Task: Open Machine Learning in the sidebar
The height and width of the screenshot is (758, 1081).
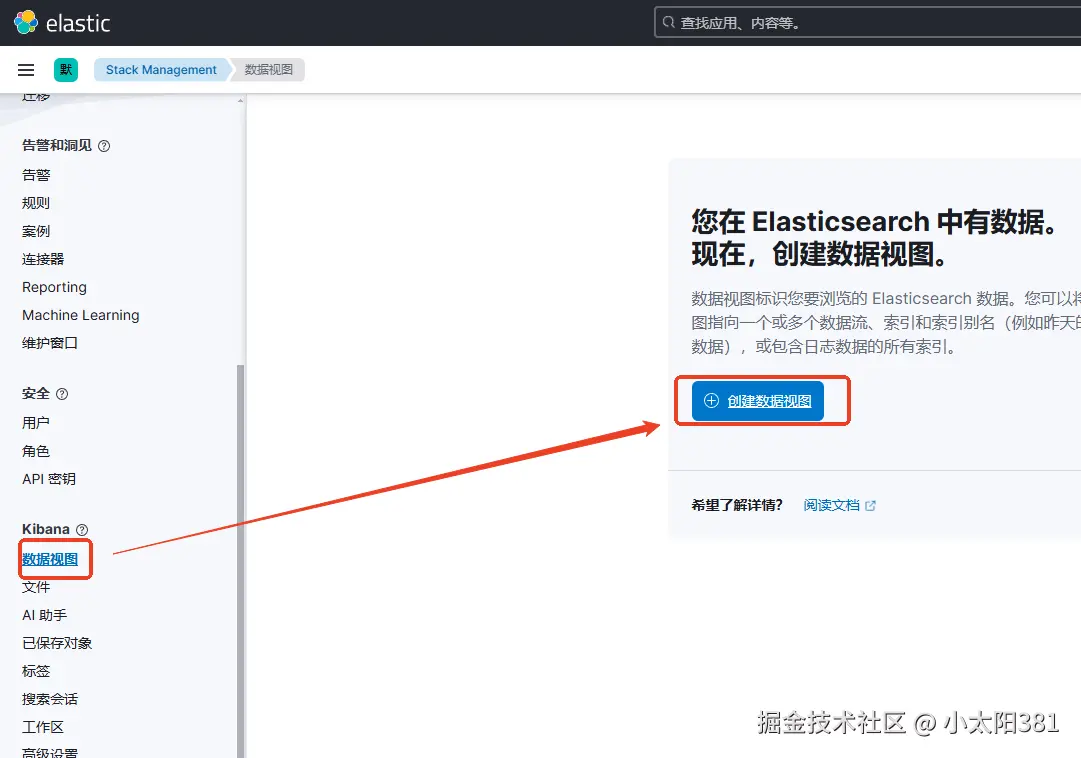Action: coord(81,315)
